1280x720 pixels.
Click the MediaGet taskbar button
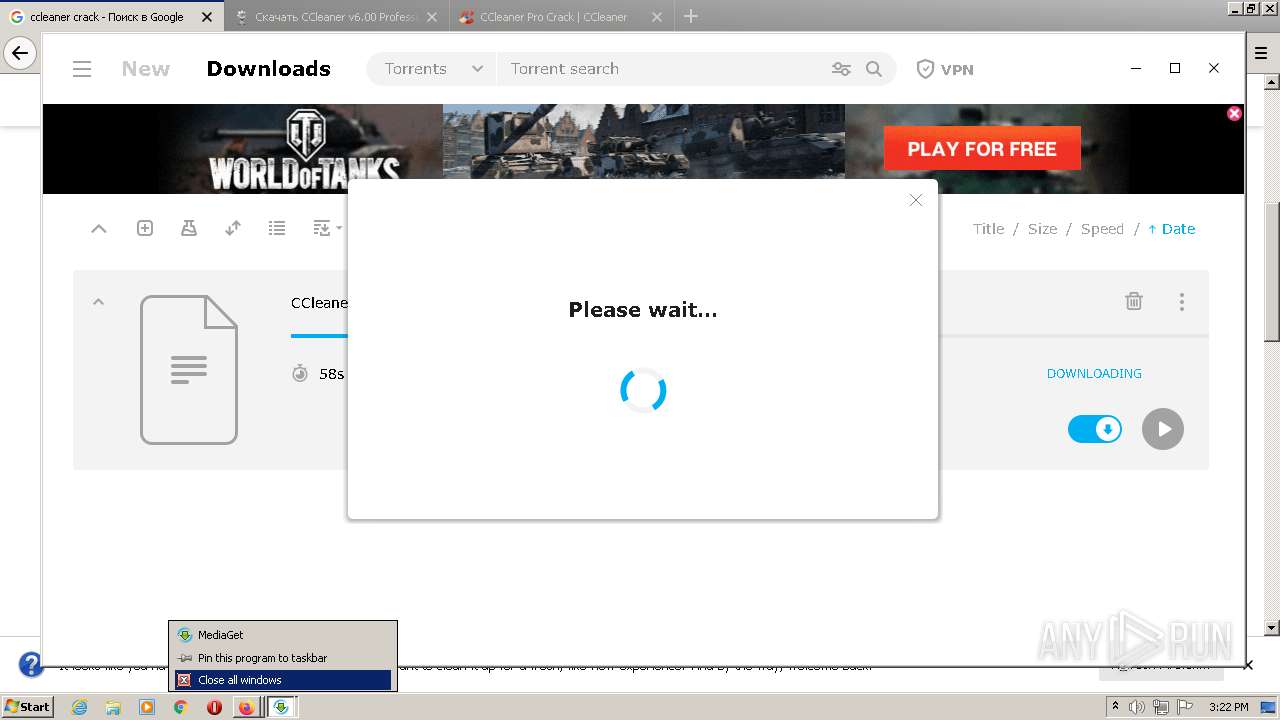[282, 707]
